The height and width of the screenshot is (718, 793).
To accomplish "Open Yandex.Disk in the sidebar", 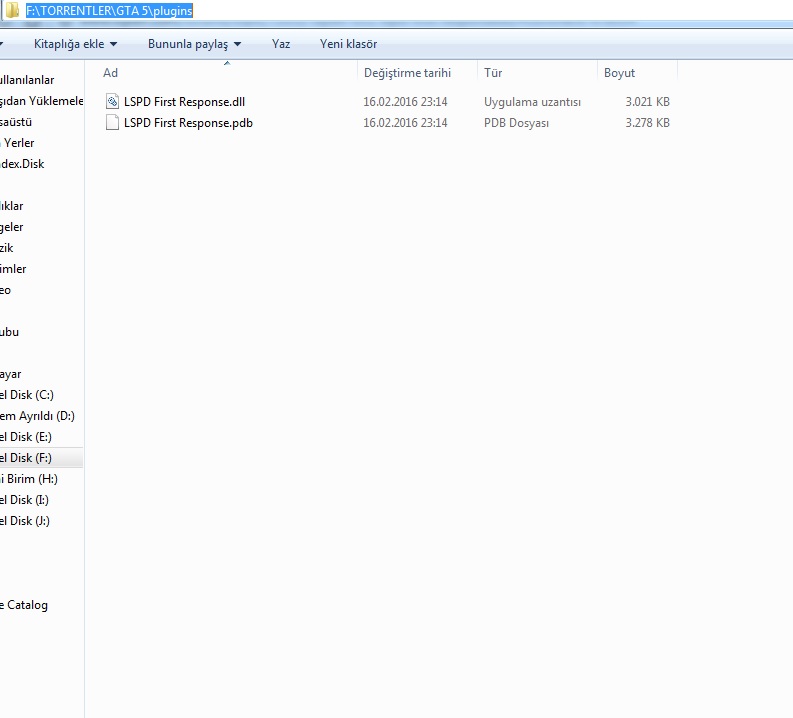I will [x=22, y=164].
